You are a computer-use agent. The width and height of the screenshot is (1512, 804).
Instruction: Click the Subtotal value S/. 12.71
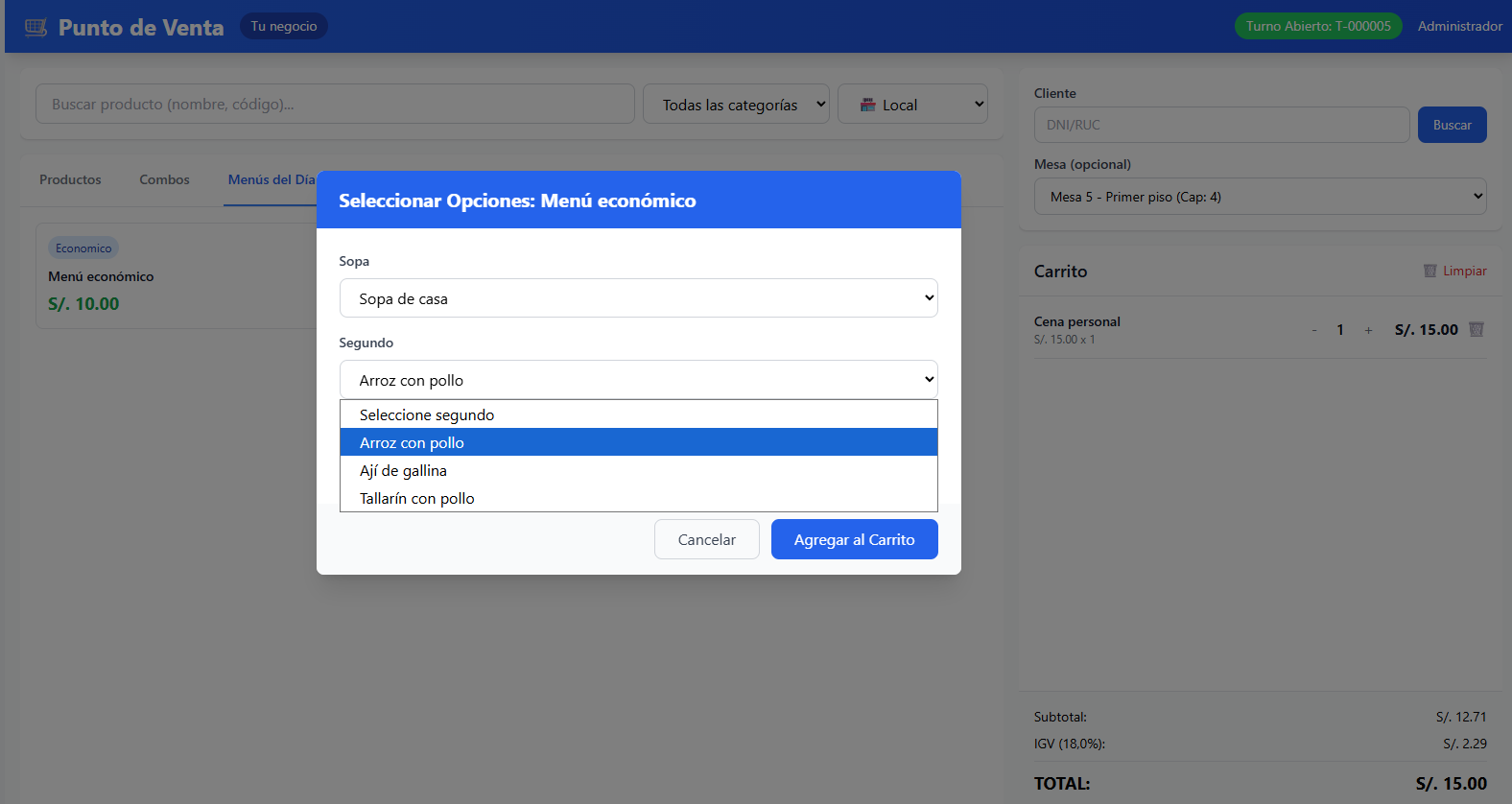(x=1461, y=717)
